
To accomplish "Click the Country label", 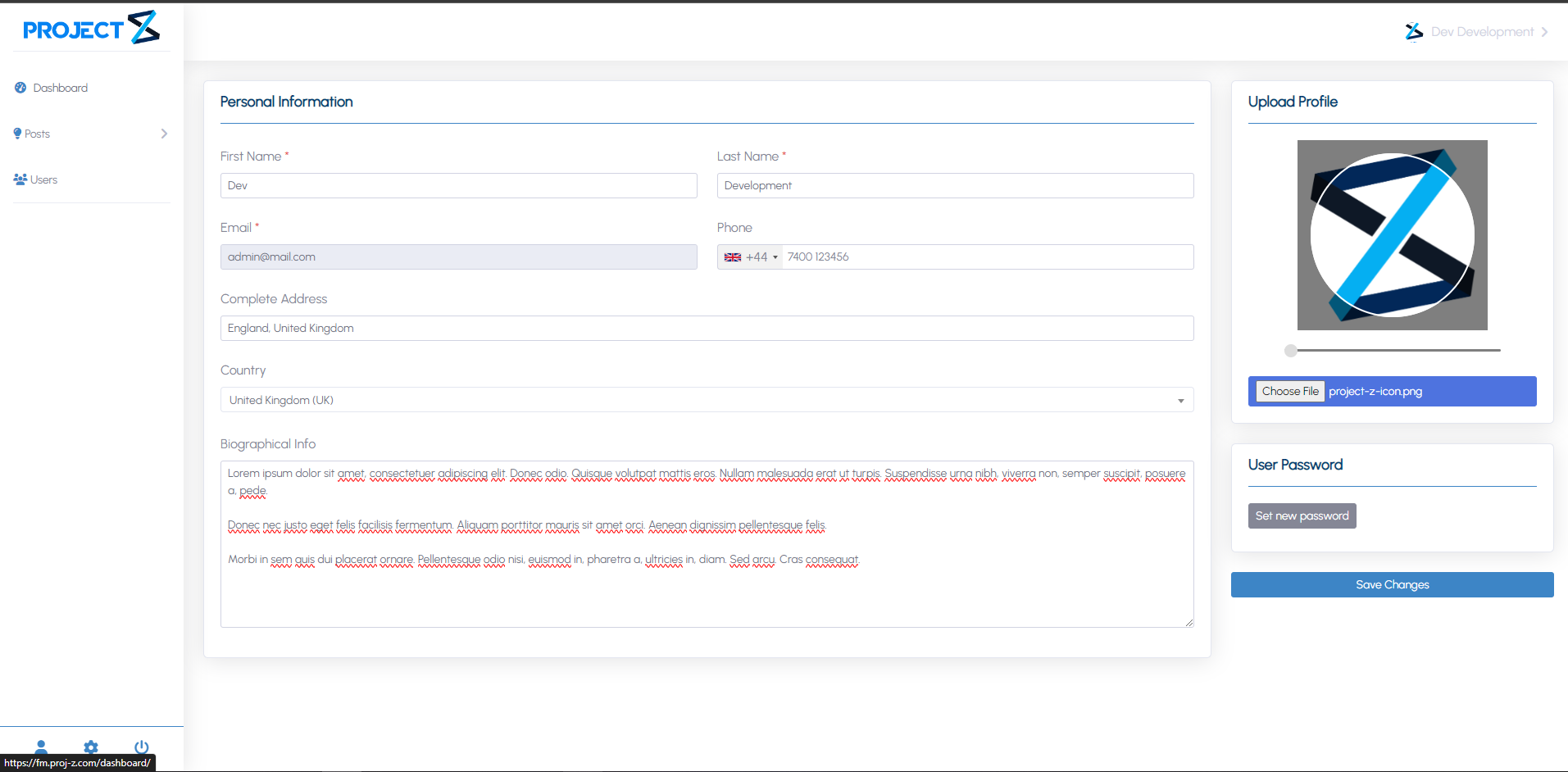I will (x=243, y=370).
